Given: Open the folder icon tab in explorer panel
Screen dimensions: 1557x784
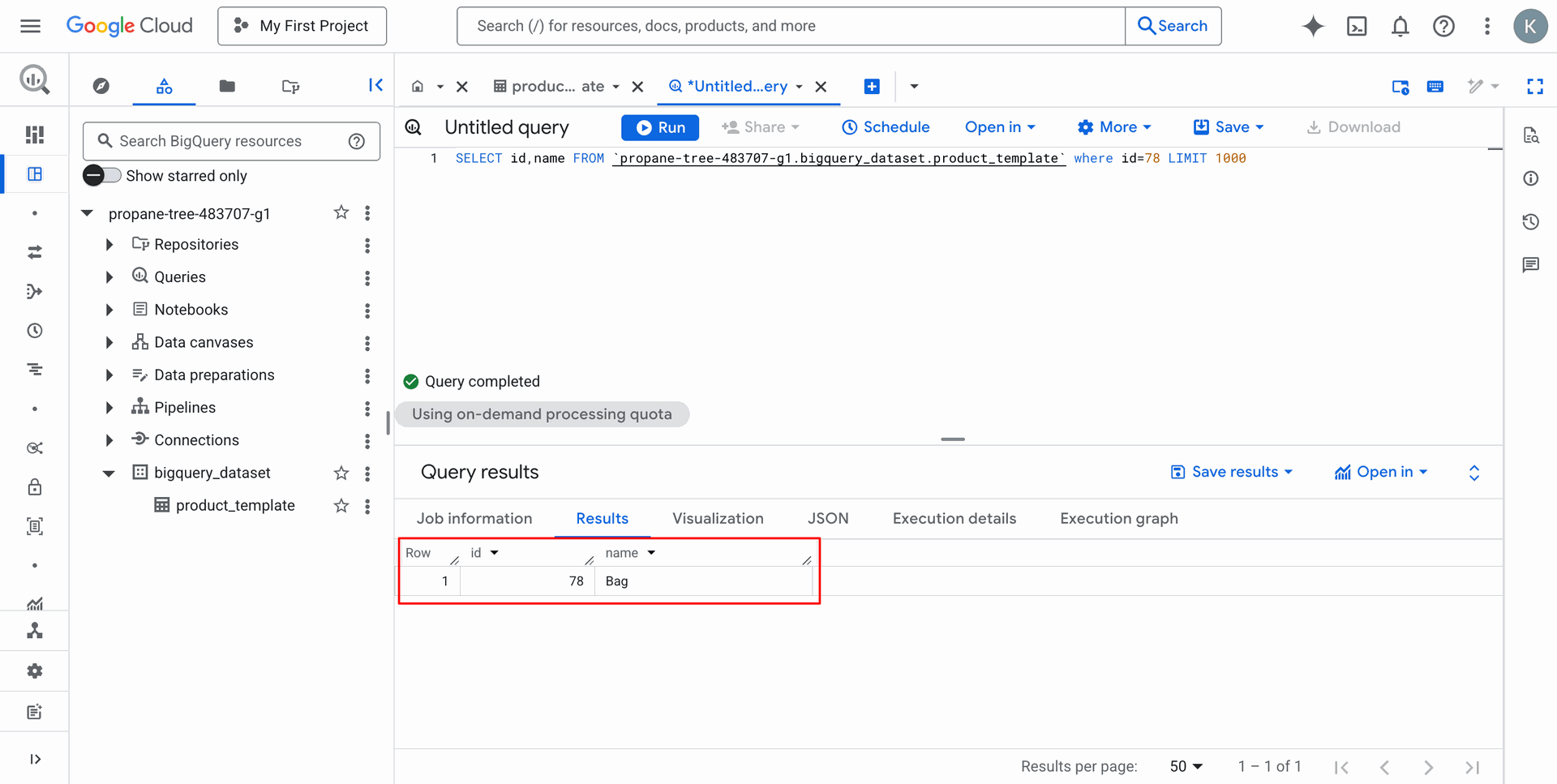Looking at the screenshot, I should pos(227,86).
